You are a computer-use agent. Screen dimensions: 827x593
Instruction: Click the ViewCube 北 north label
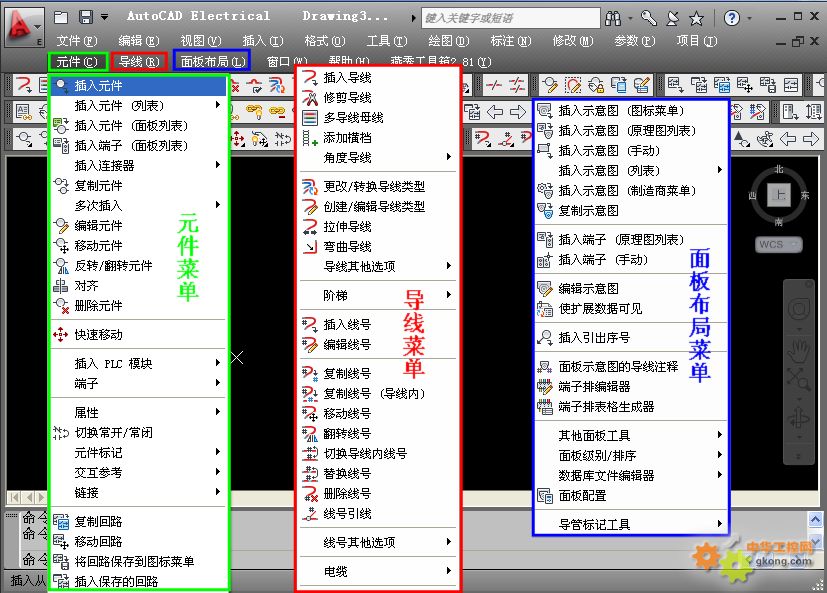point(779,169)
